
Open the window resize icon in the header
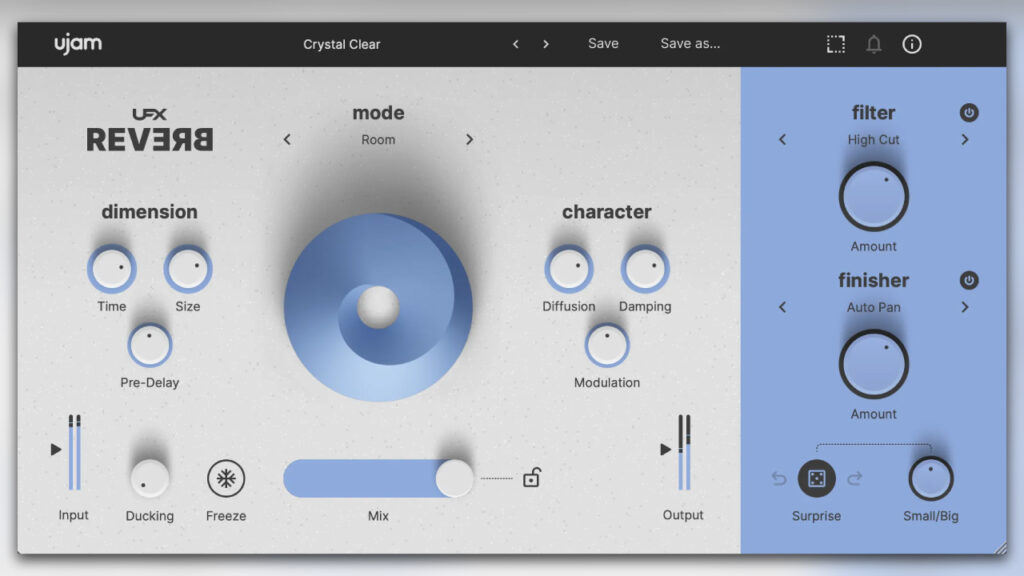835,43
